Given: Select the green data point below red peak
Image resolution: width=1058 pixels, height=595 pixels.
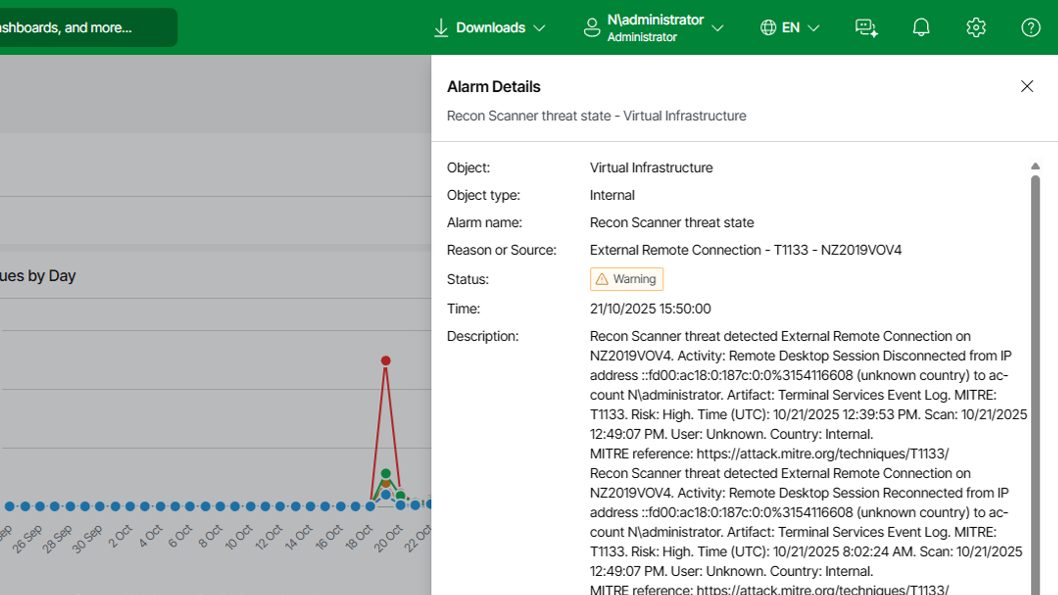Looking at the screenshot, I should pos(385,473).
